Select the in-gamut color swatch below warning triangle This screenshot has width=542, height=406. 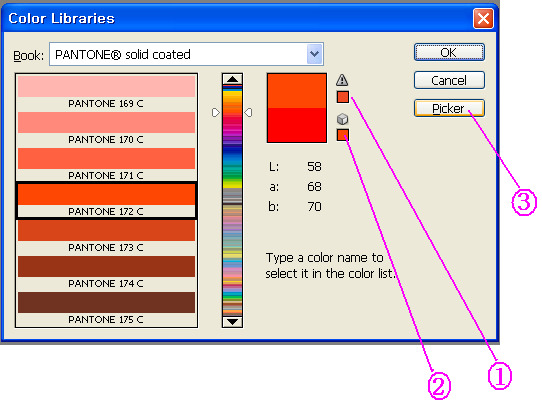[x=343, y=97]
